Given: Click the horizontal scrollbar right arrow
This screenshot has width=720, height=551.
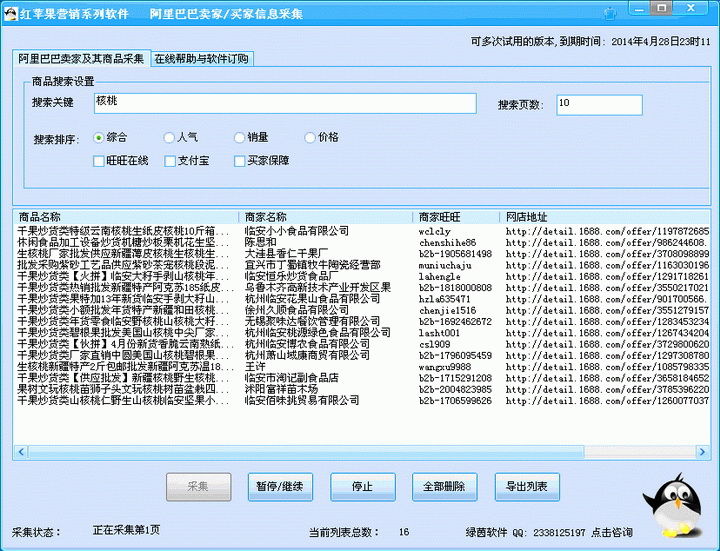Looking at the screenshot, I should coord(702,452).
